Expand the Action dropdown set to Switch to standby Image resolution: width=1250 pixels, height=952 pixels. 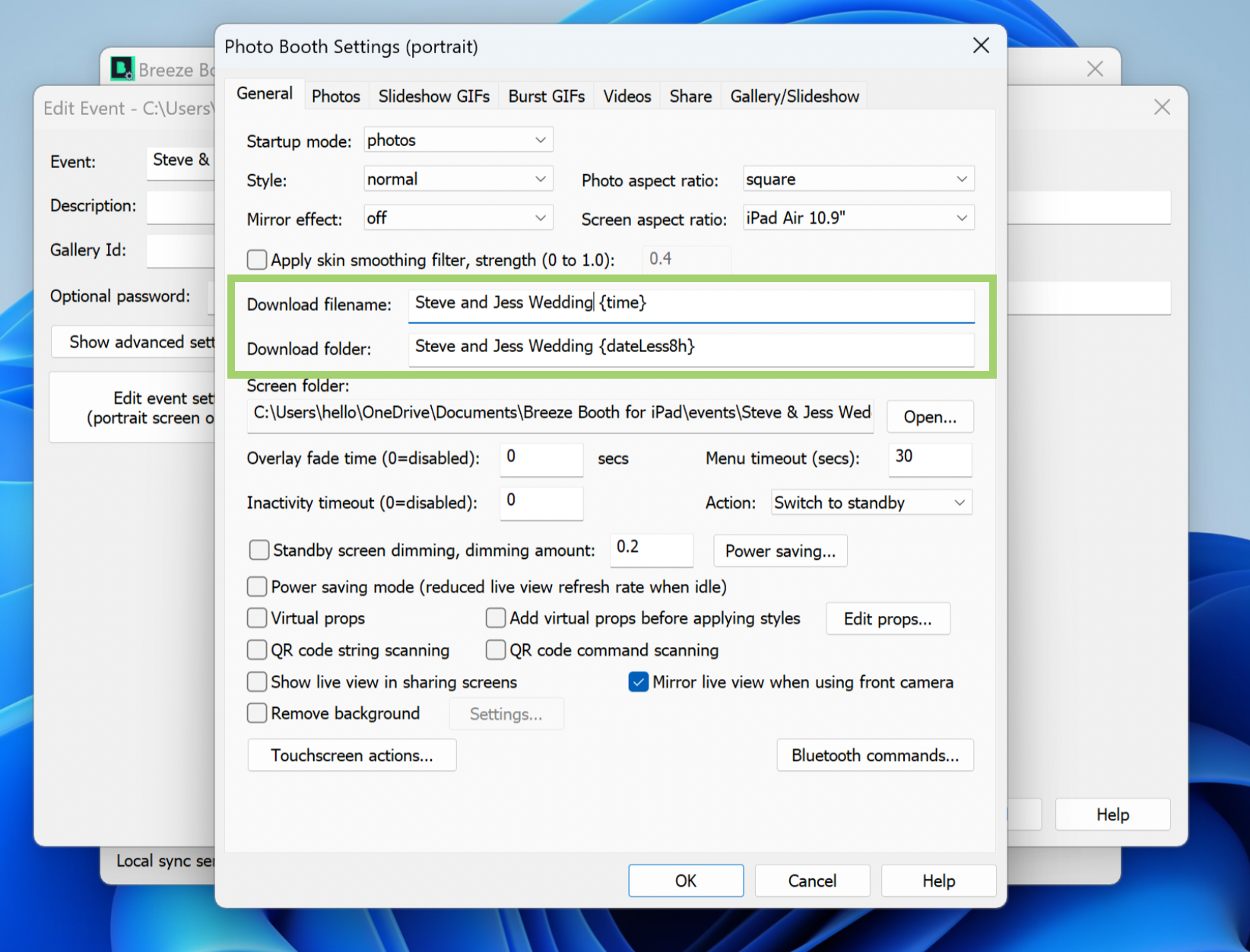coord(871,503)
